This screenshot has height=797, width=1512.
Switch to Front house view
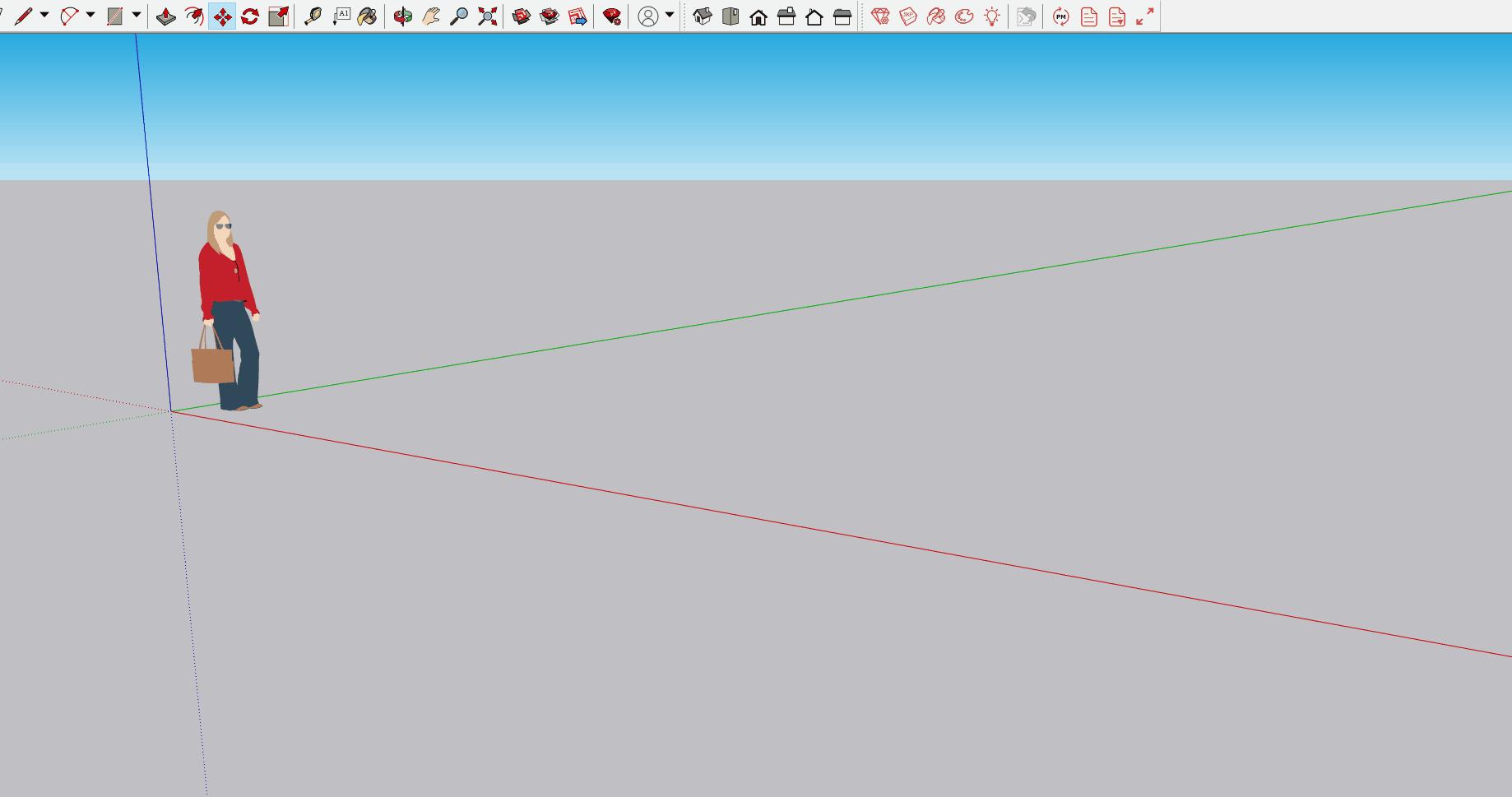point(758,16)
